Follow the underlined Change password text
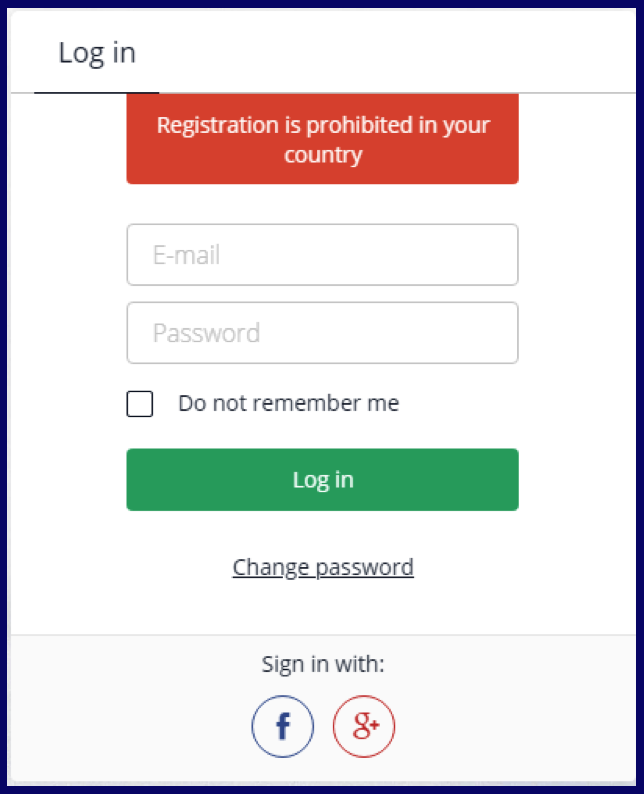 point(323,568)
